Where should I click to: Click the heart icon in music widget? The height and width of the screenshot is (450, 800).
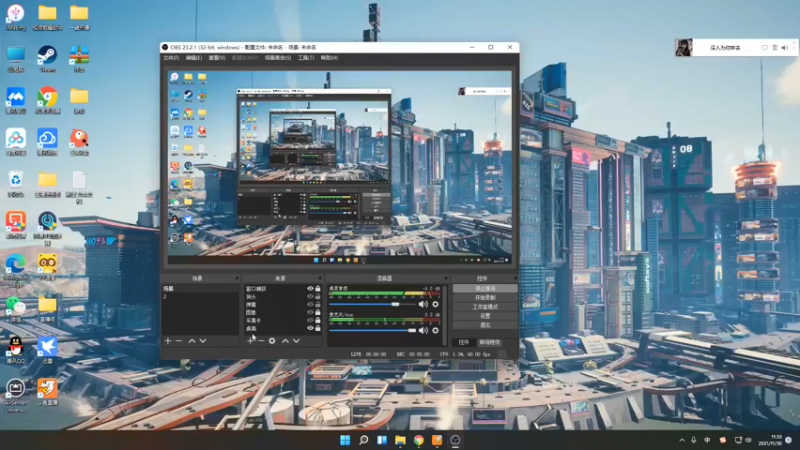[x=764, y=47]
